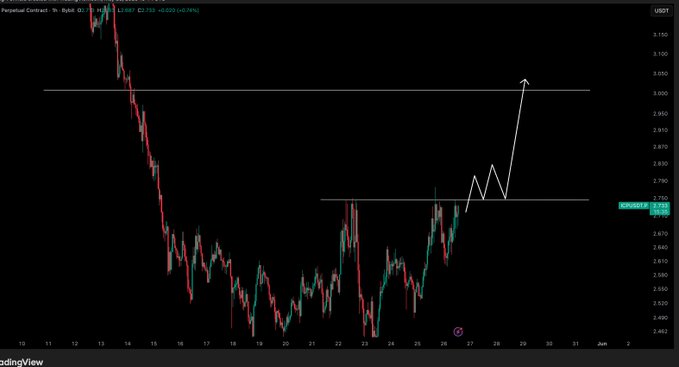This screenshot has width=679, height=367.
Task: Click the Bybit exchange label in legend
Action: point(67,10)
